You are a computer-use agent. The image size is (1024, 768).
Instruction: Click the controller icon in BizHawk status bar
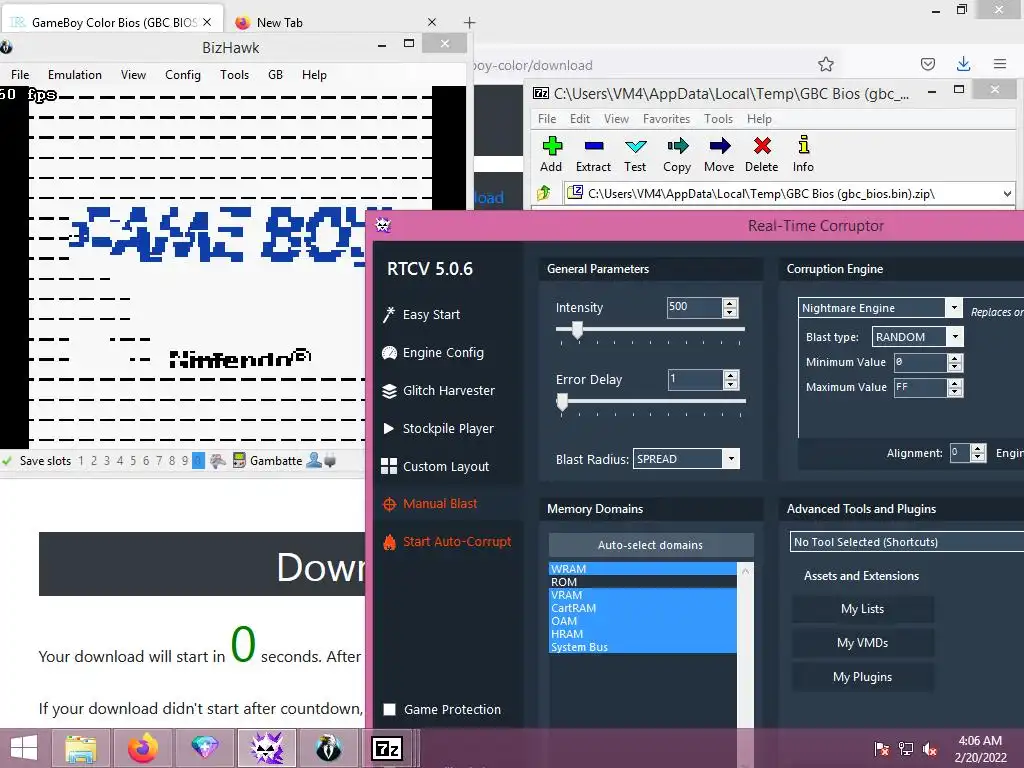tap(217, 460)
